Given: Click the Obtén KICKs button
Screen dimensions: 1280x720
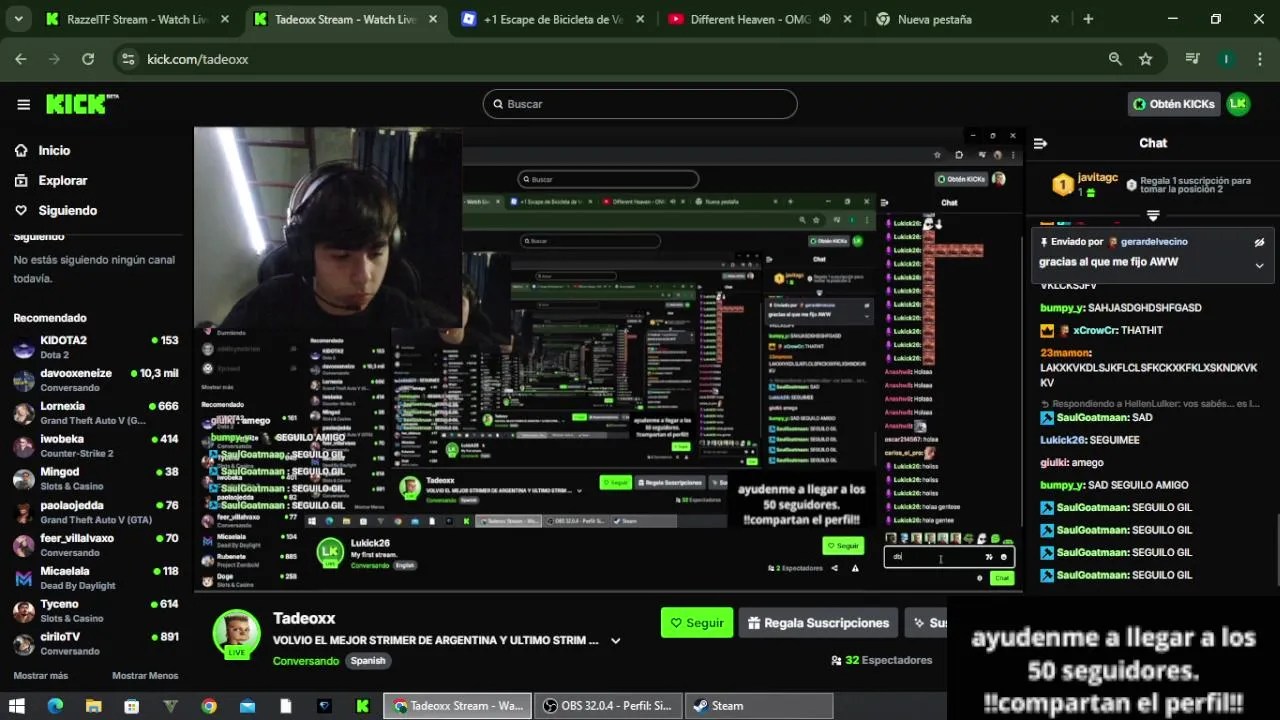Looking at the screenshot, I should pyautogui.click(x=1173, y=104).
